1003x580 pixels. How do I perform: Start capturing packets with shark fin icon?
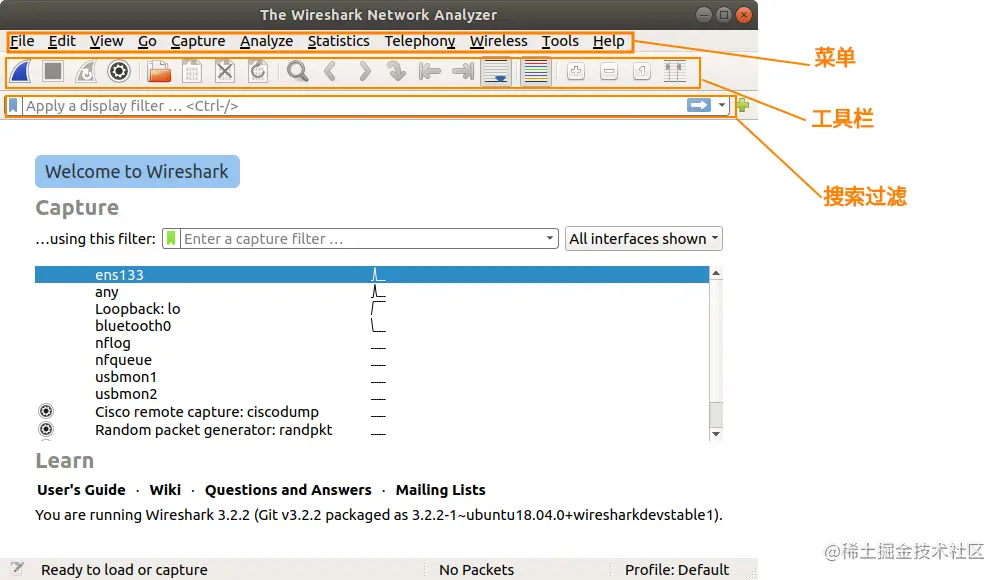[x=20, y=72]
